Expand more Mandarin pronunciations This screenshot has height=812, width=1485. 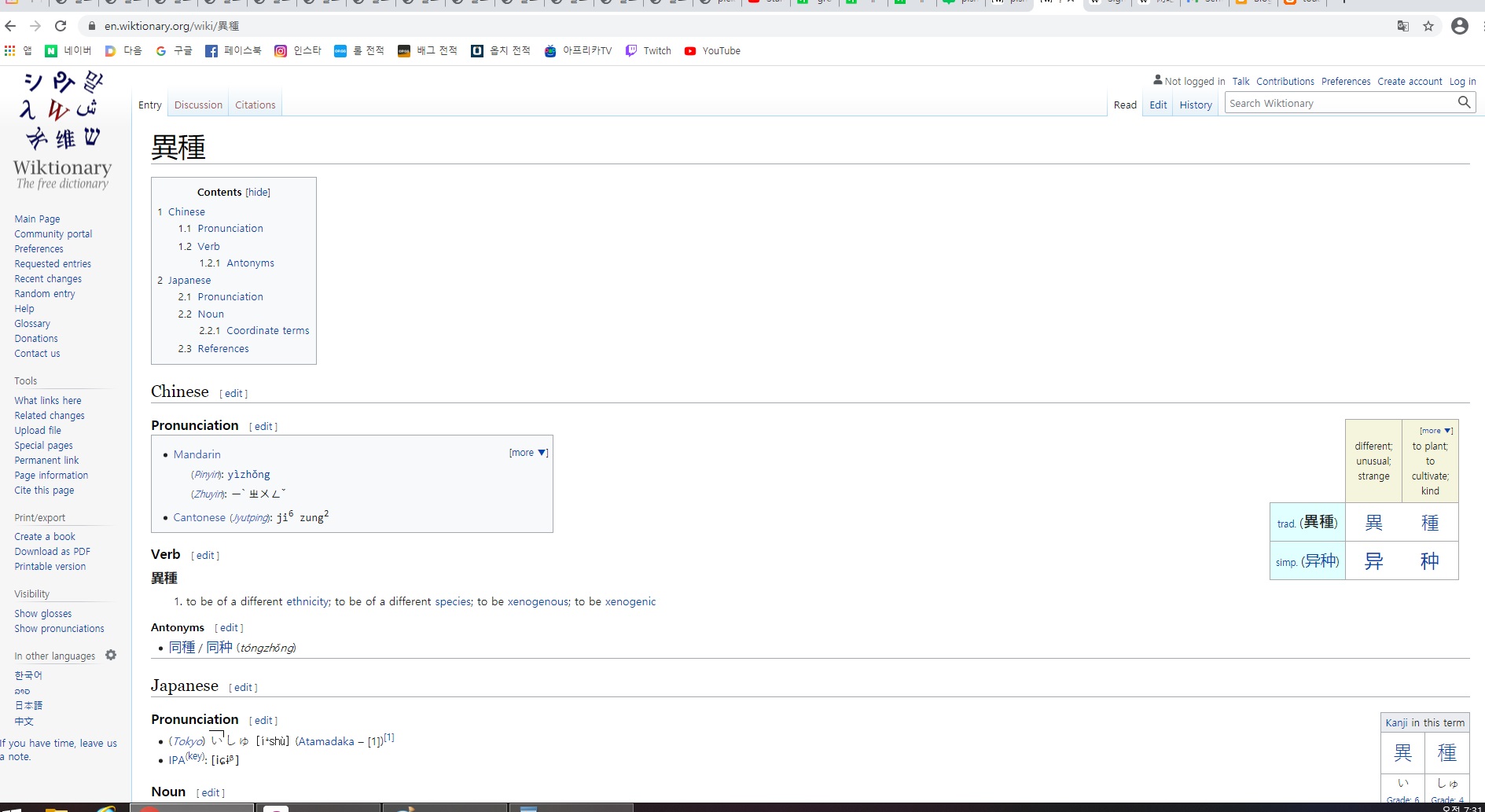tap(528, 453)
